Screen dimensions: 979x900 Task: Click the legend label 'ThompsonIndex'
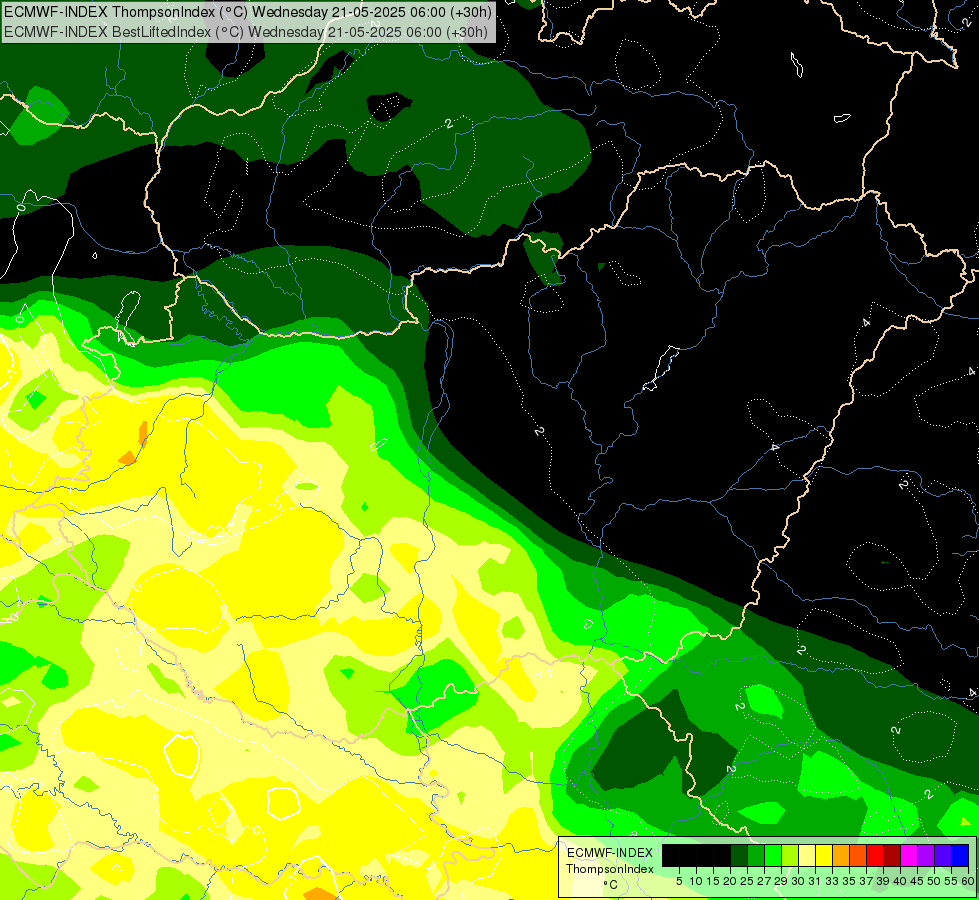609,869
